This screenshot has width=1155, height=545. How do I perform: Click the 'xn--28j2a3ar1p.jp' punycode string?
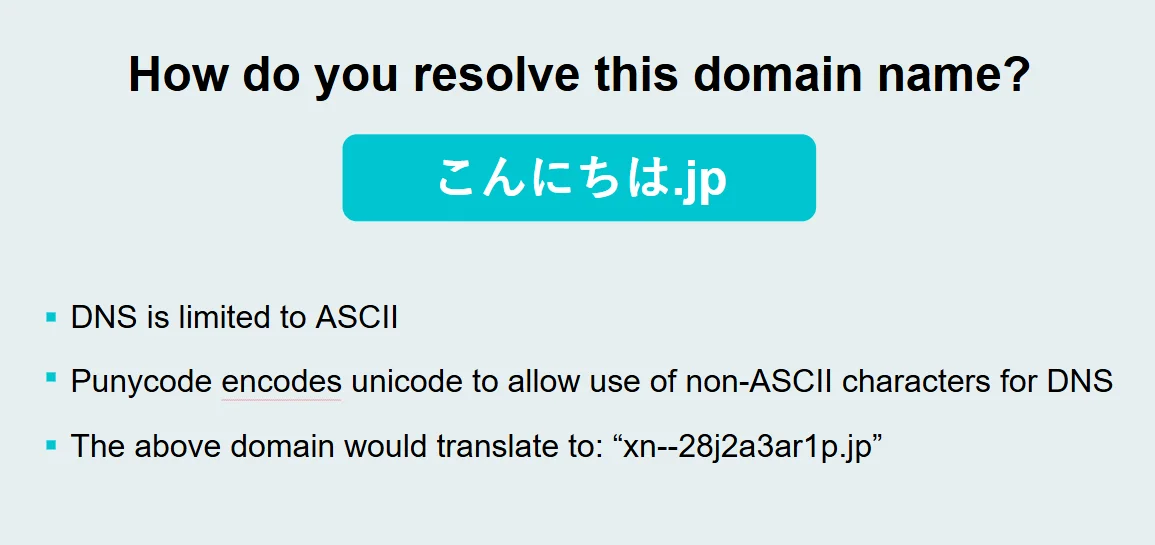click(753, 447)
